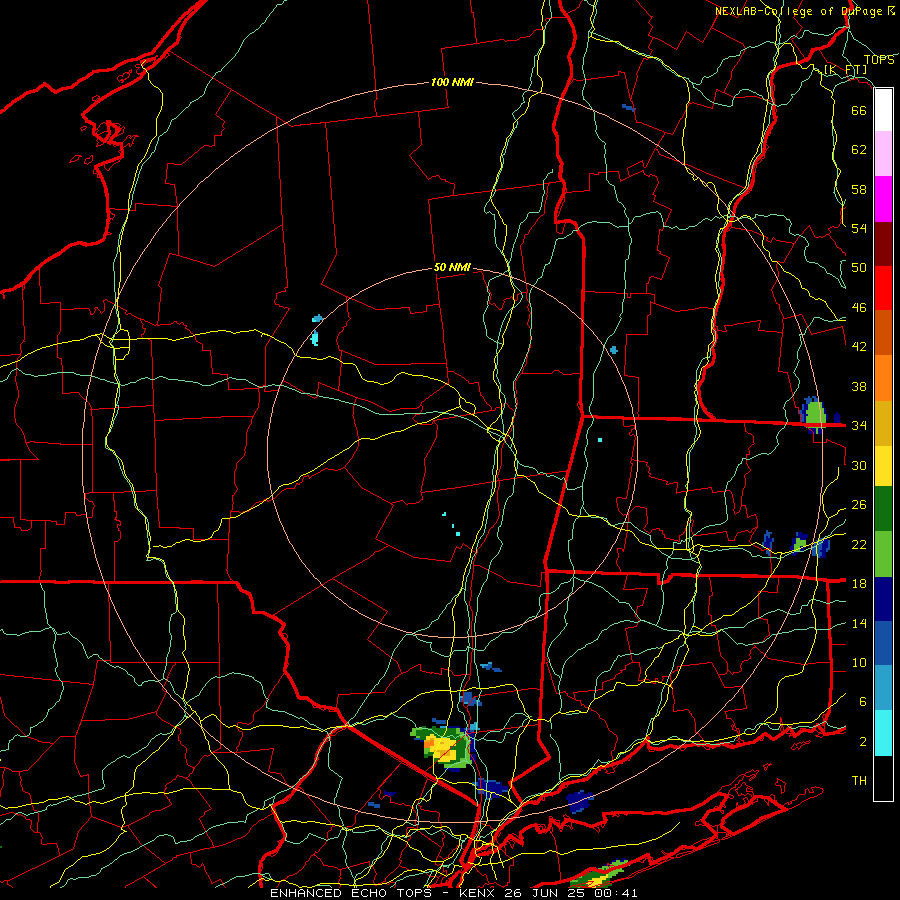Click the black TH legend swatch
Viewport: 900px width, 900px height.
(x=883, y=778)
